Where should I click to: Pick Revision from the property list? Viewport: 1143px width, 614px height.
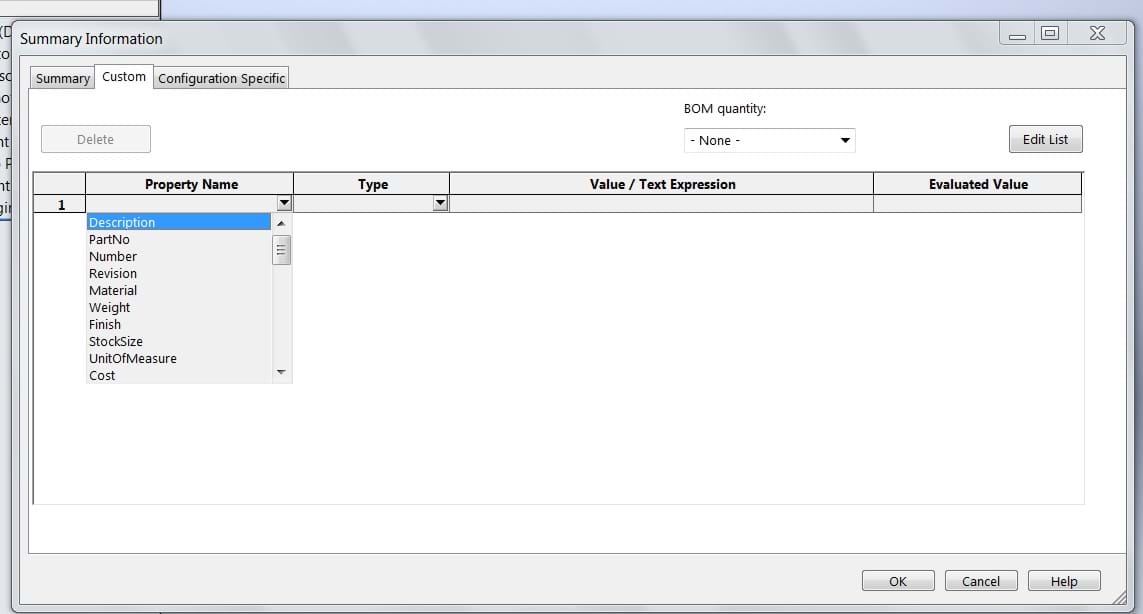click(x=113, y=274)
